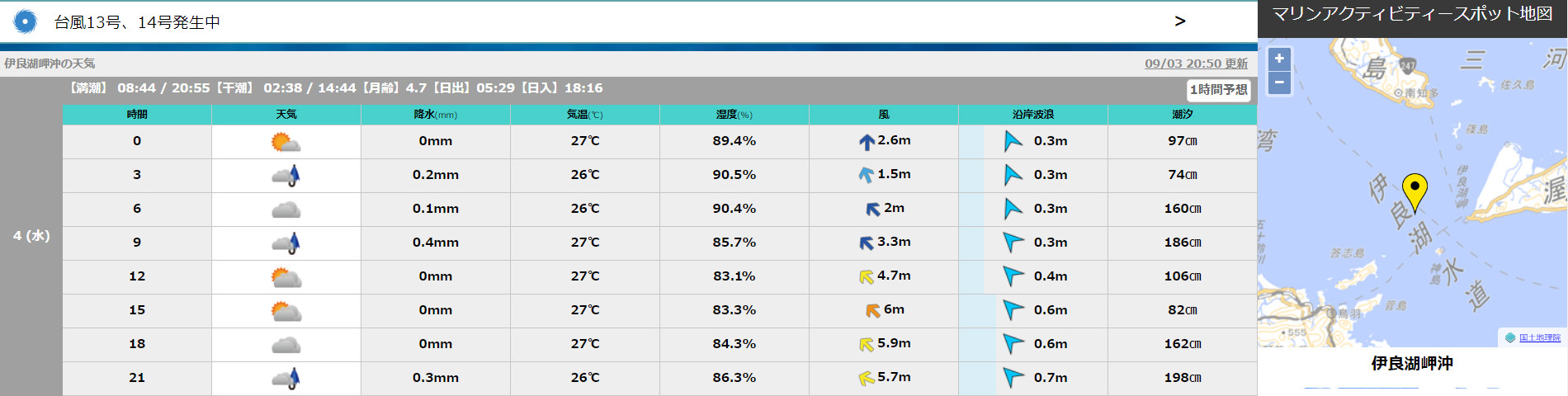Click the humidity value 89.4%

click(734, 141)
